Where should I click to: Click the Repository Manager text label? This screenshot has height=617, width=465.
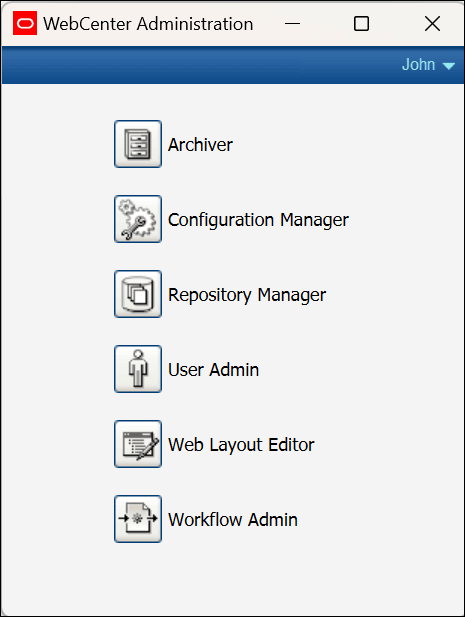[247, 295]
